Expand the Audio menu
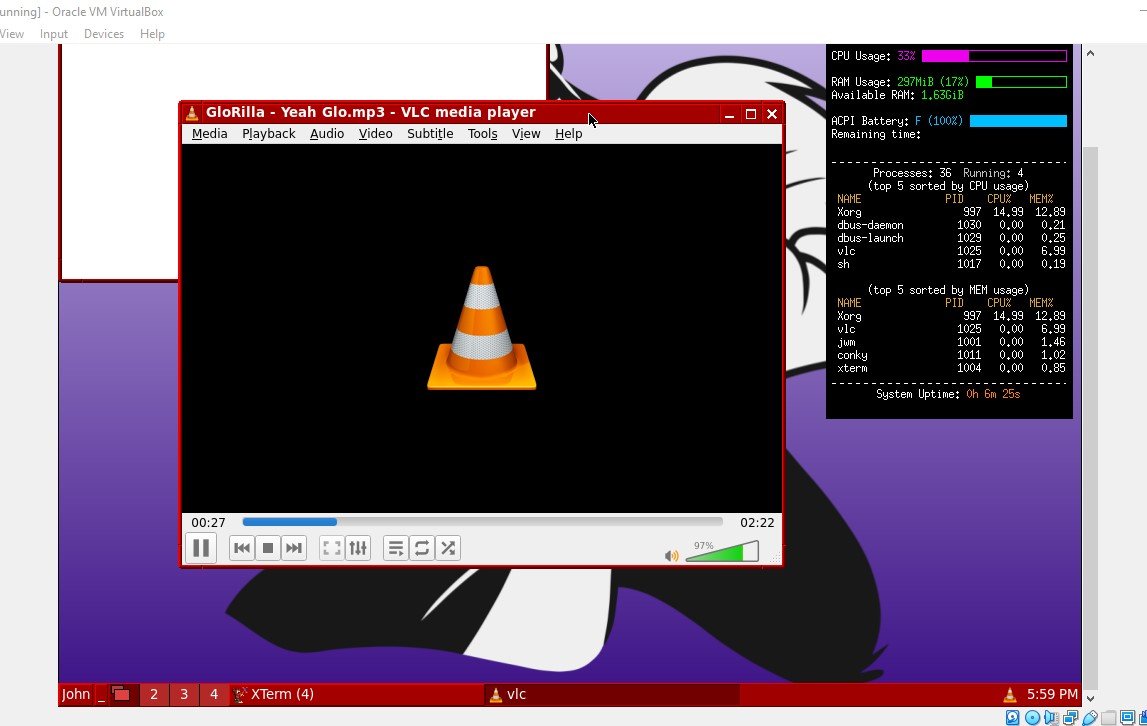The height and width of the screenshot is (726, 1147). [326, 134]
